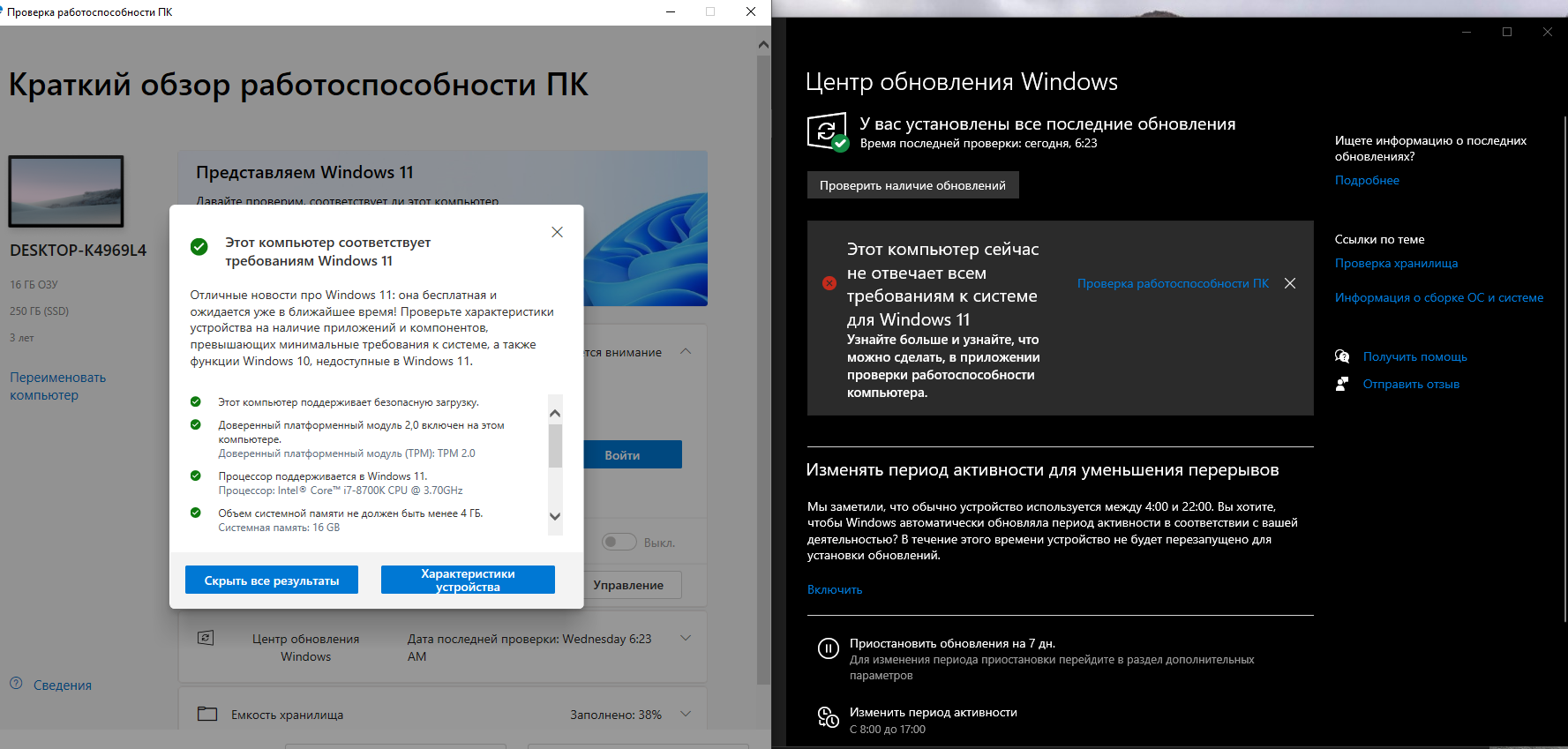
Task: Click the system memory requirement check icon
Action: 196,513
